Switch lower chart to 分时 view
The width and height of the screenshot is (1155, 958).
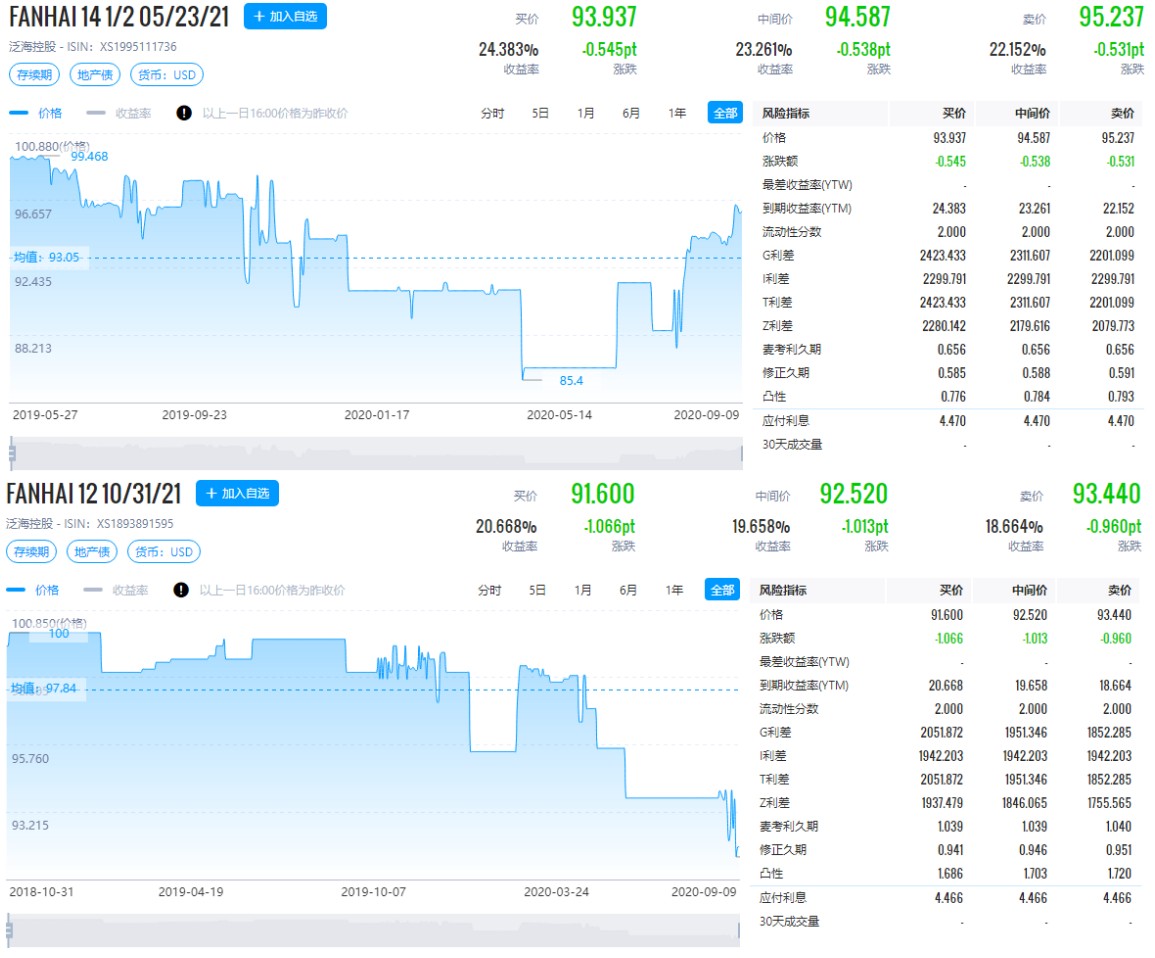(x=489, y=590)
